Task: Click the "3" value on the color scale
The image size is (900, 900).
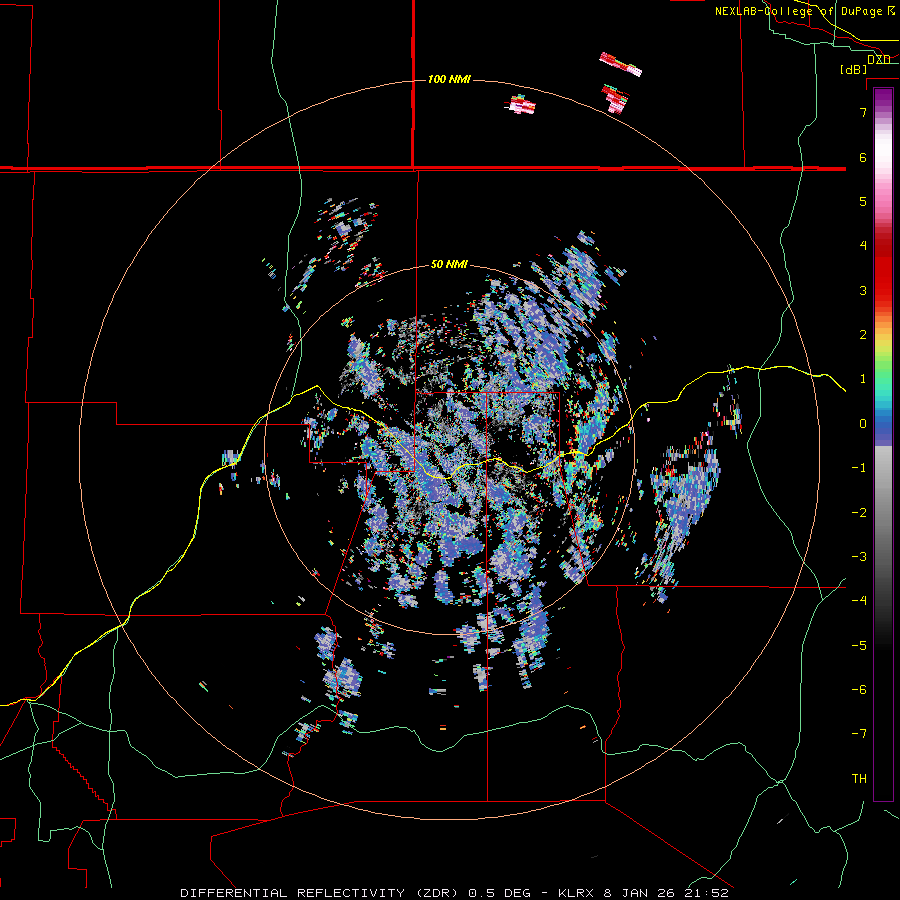Action: 863,290
